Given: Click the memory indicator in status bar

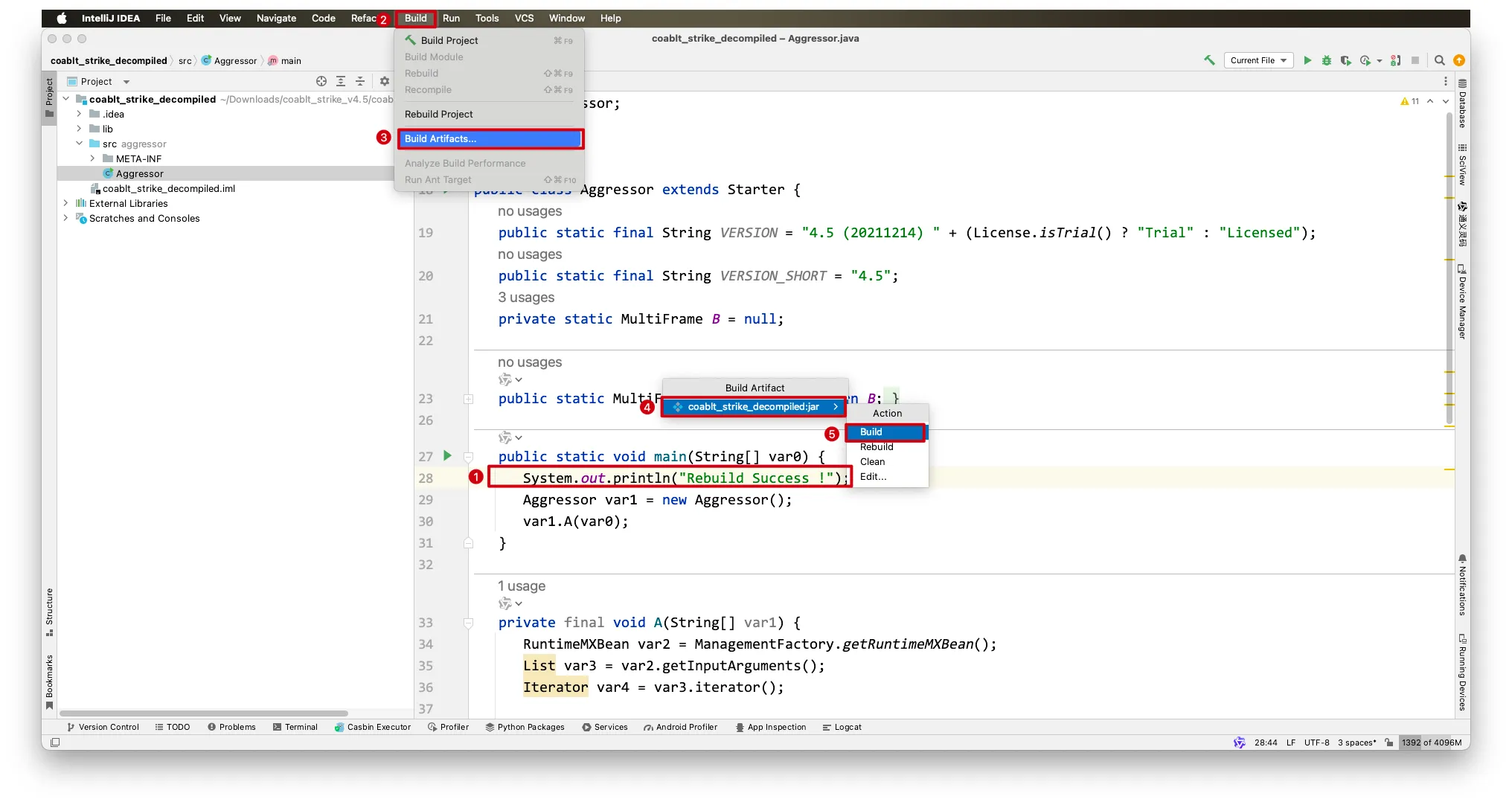Looking at the screenshot, I should [x=1432, y=743].
